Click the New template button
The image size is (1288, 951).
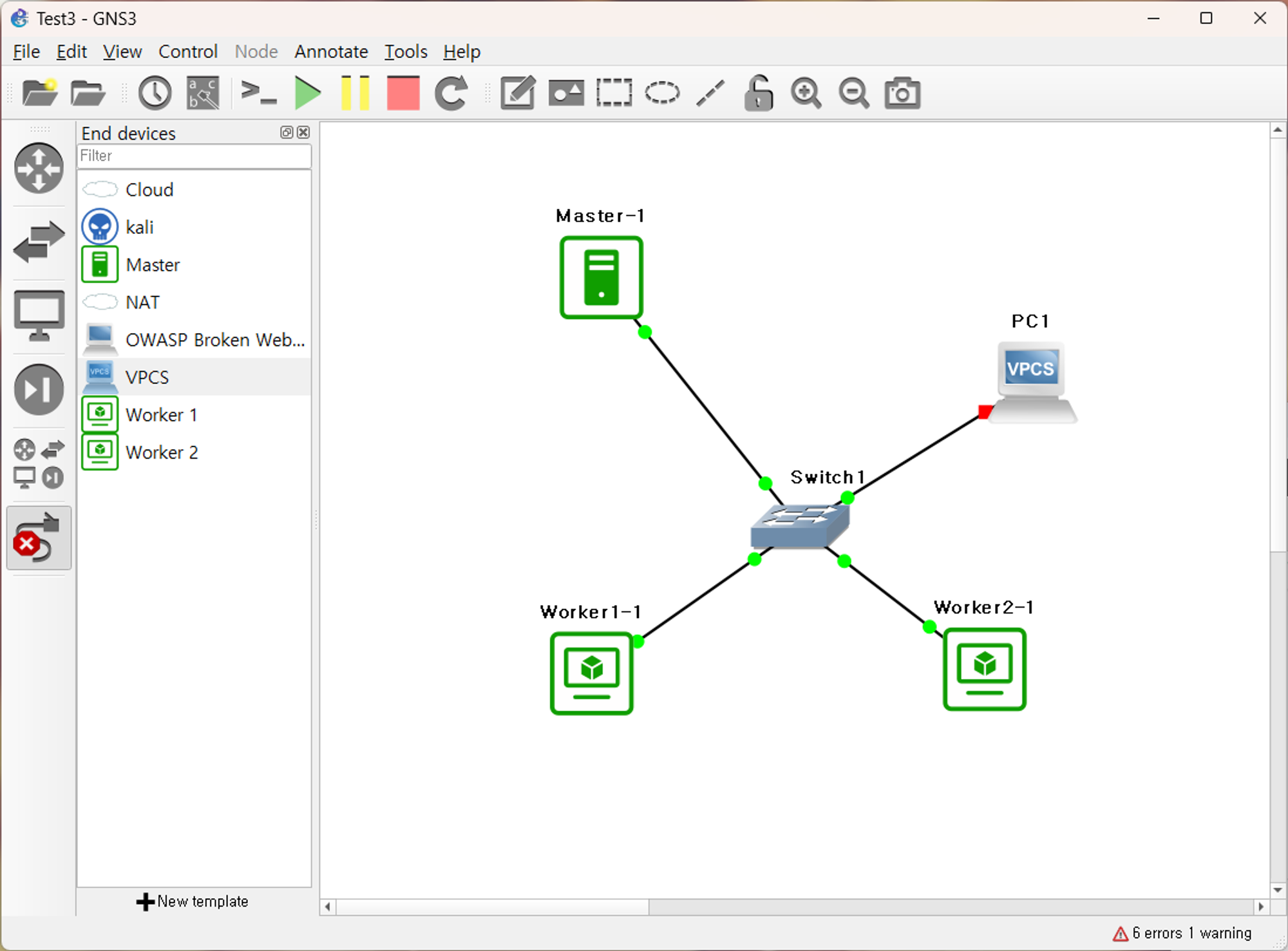(193, 901)
